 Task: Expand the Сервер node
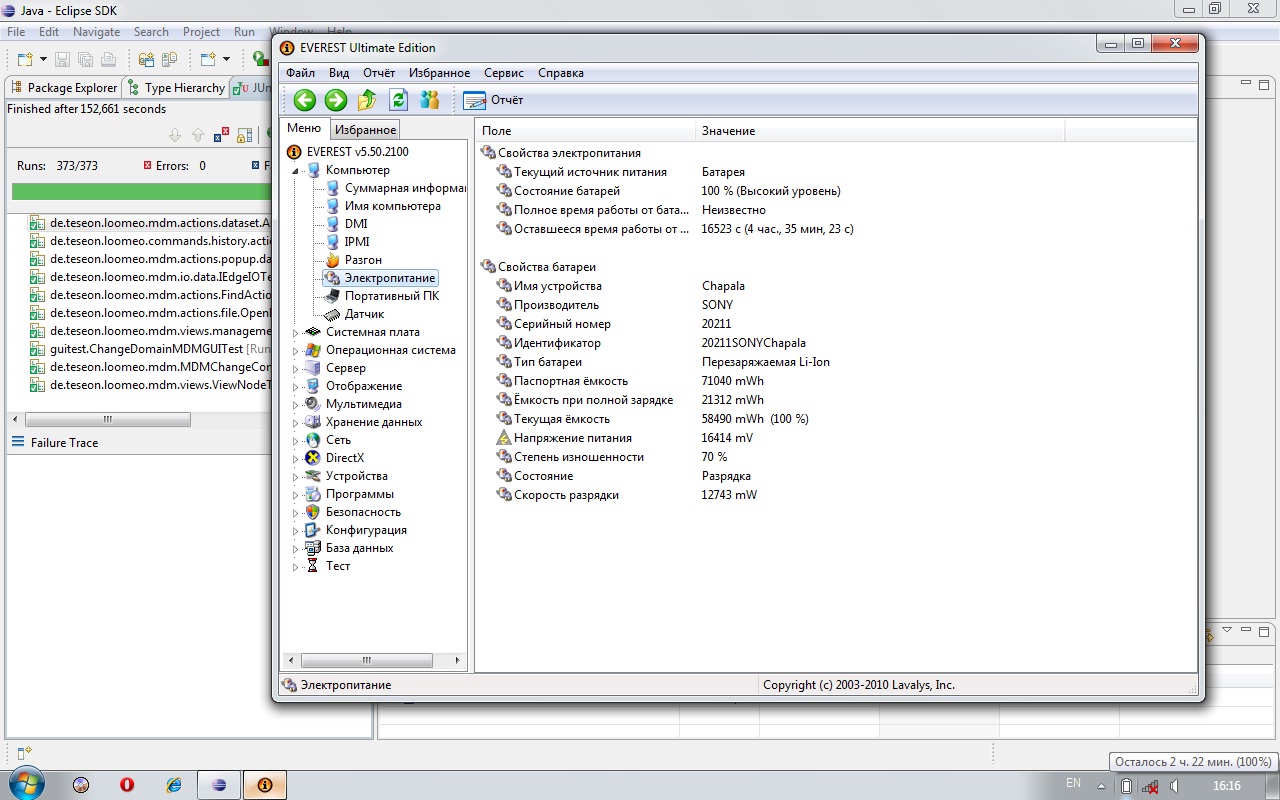[x=296, y=368]
